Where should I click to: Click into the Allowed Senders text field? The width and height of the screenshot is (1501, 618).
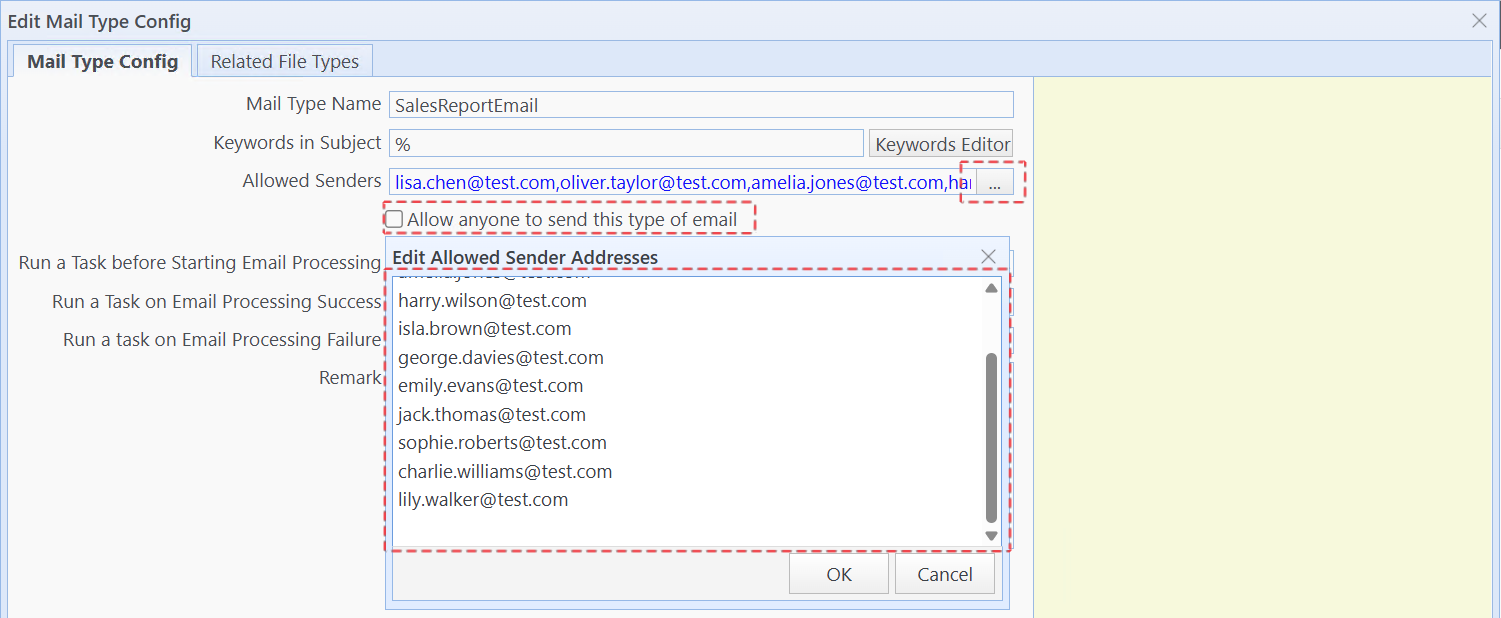click(x=680, y=182)
